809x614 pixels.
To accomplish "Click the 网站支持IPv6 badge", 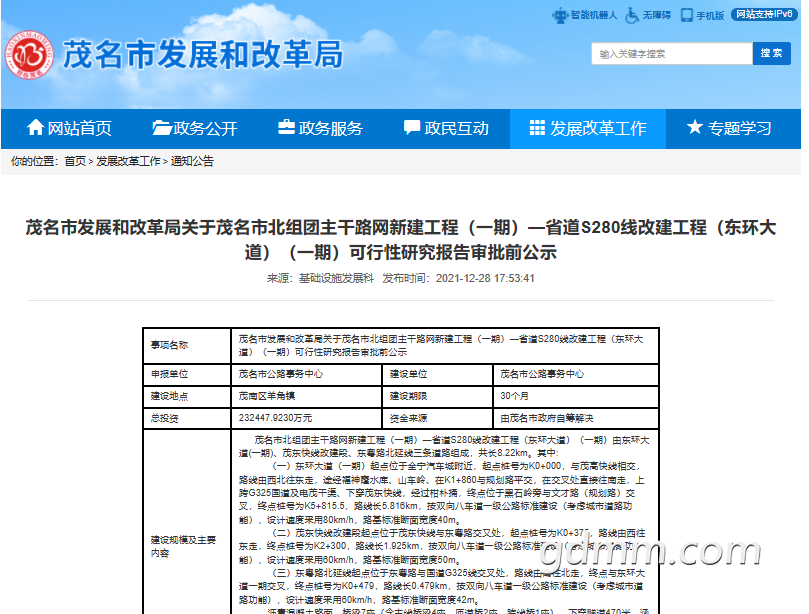I will (764, 14).
